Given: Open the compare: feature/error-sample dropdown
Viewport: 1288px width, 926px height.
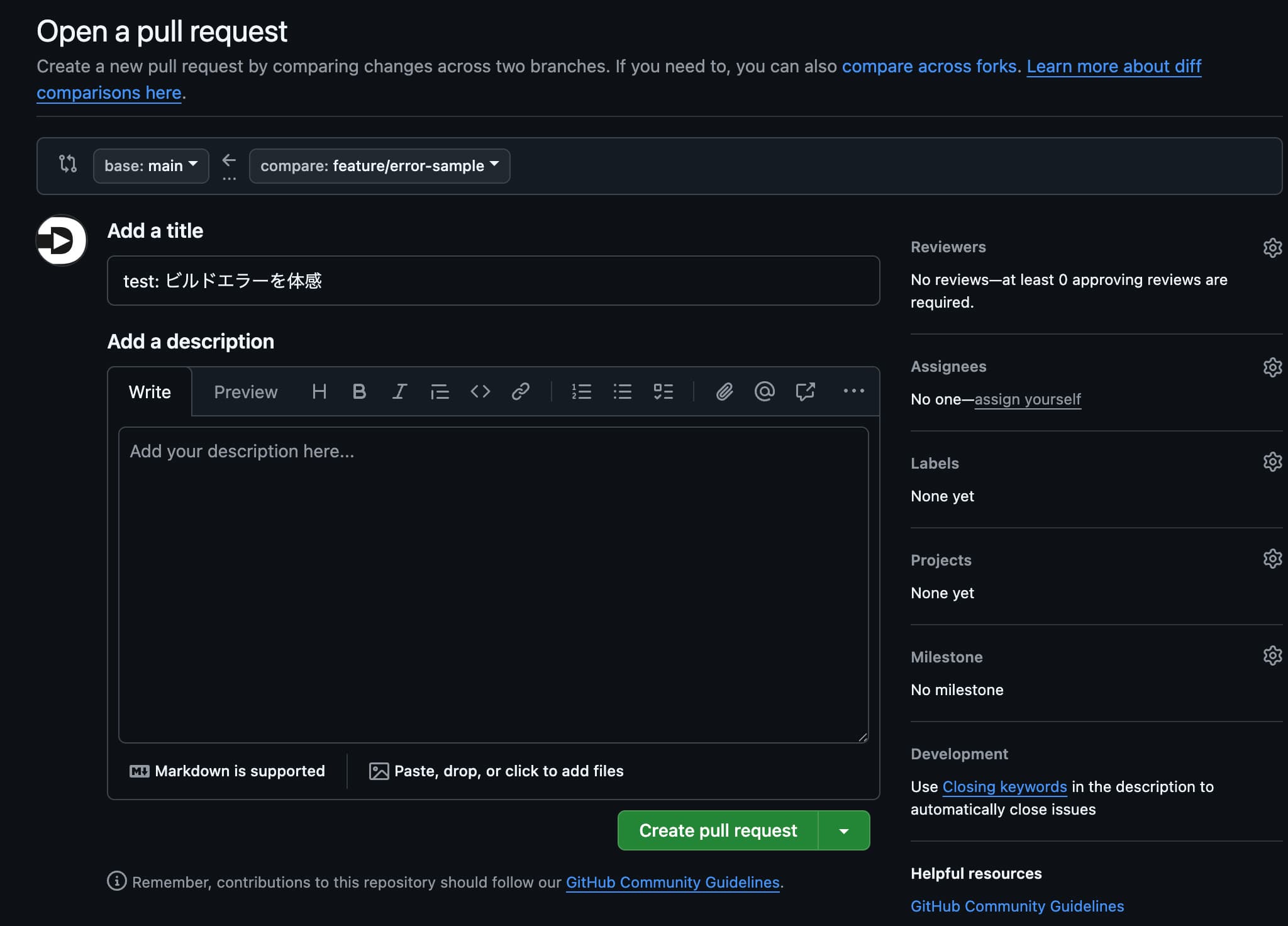Looking at the screenshot, I should click(x=379, y=166).
